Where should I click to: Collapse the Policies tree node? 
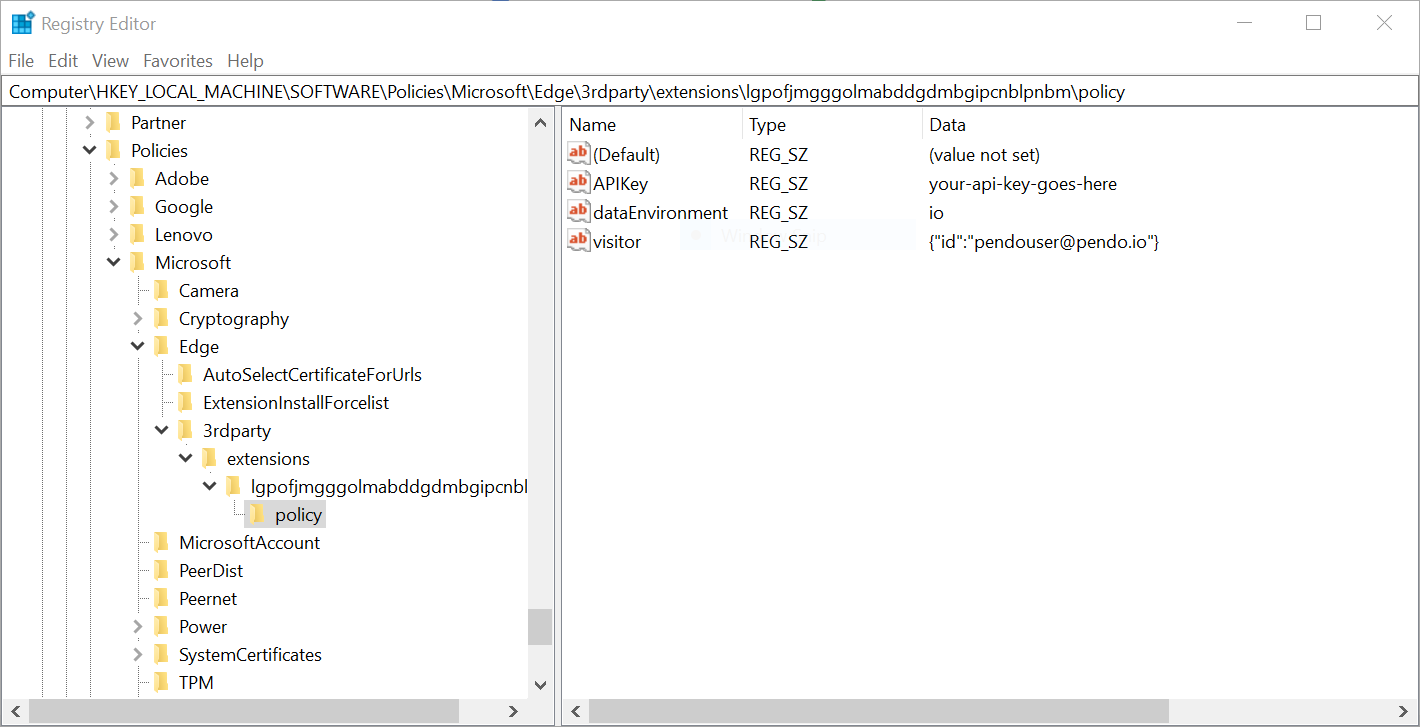pyautogui.click(x=90, y=151)
